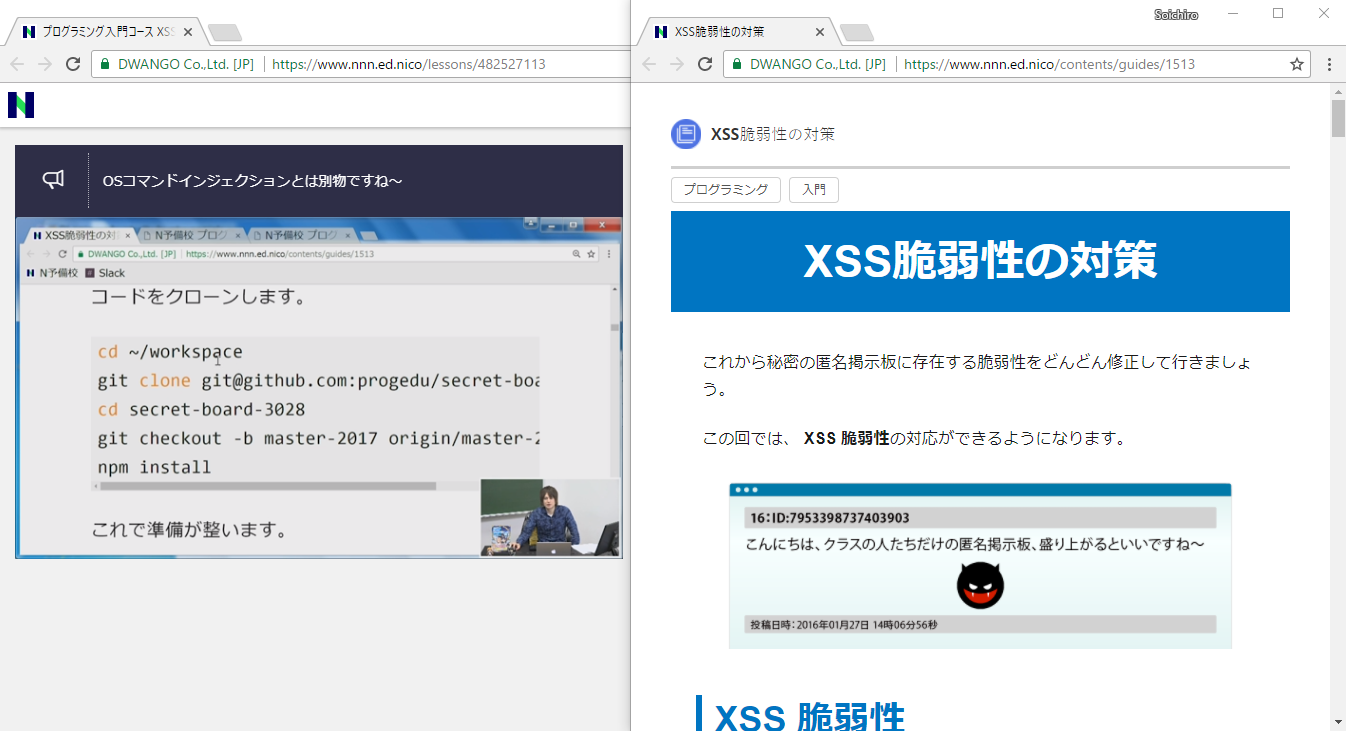Screen dimensions: 1346x731
Task: Click the DWANGO padlock icon in the left window
Action: point(106,63)
